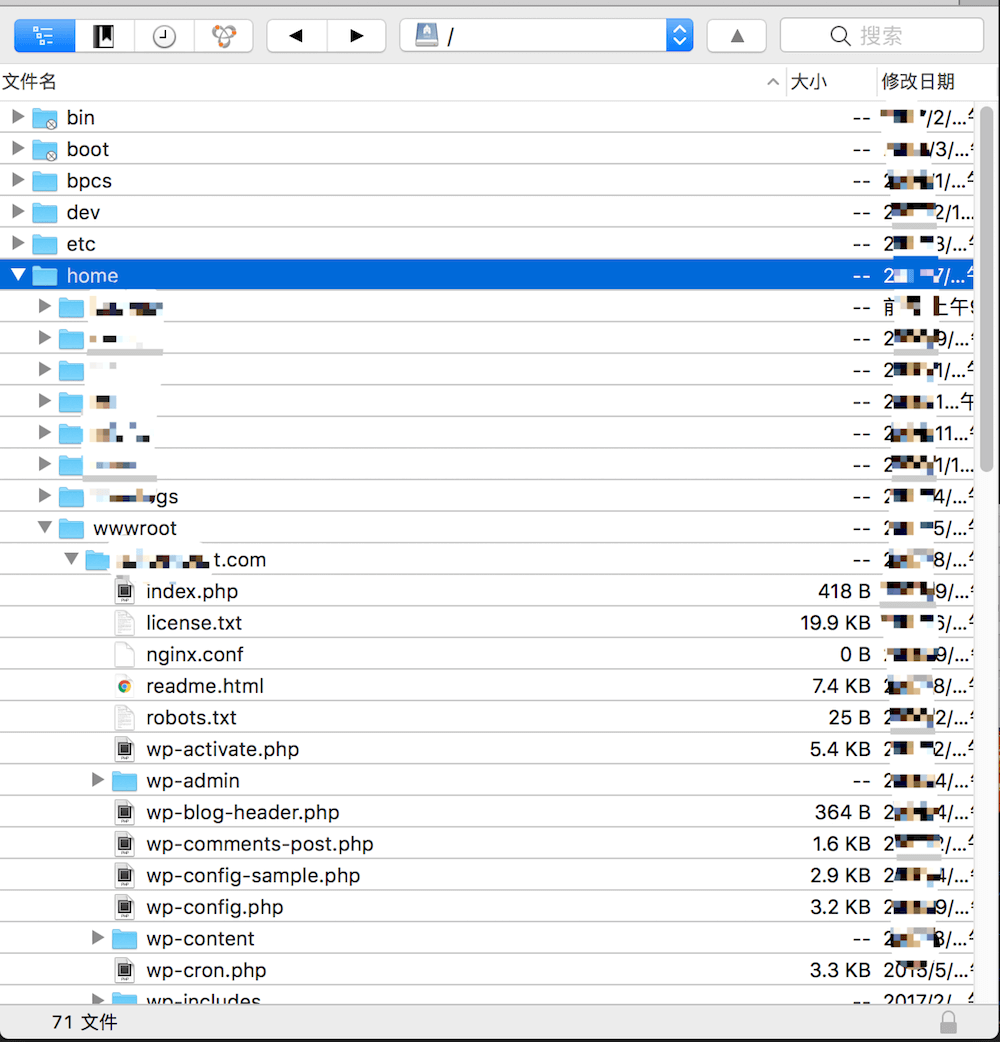
Task: Navigate back with the left arrow
Action: [x=296, y=36]
